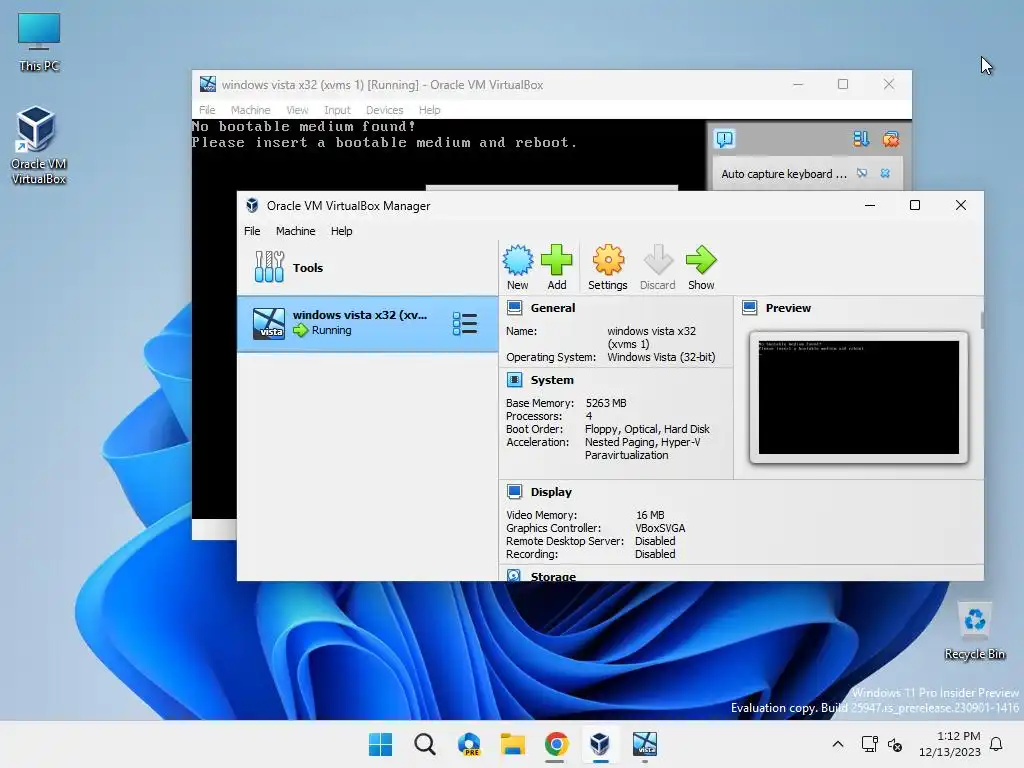Click the General section header label

(x=552, y=308)
